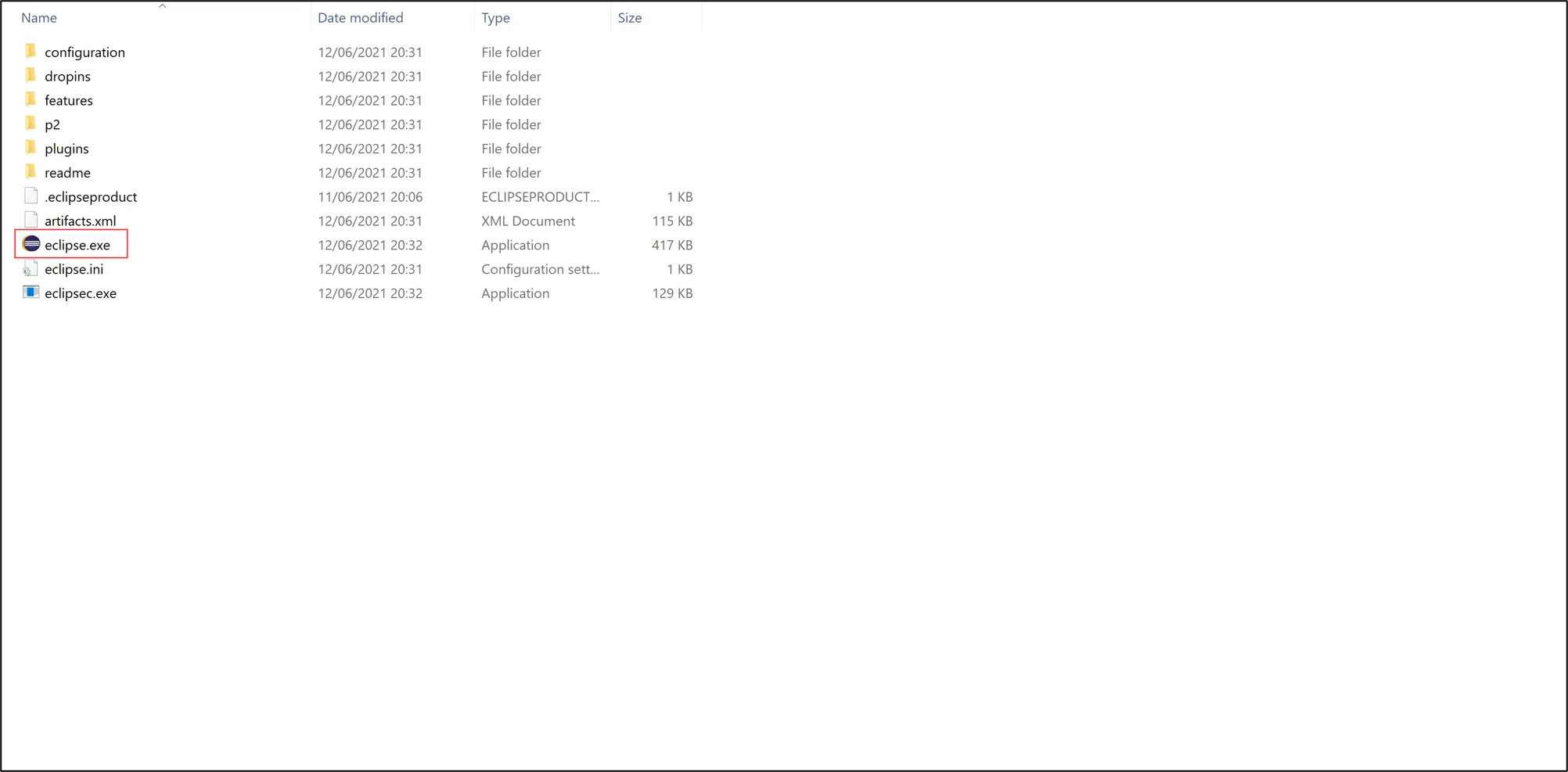This screenshot has width=1568, height=772.
Task: Select the eclipsec.exe console app icon
Action: click(x=31, y=293)
